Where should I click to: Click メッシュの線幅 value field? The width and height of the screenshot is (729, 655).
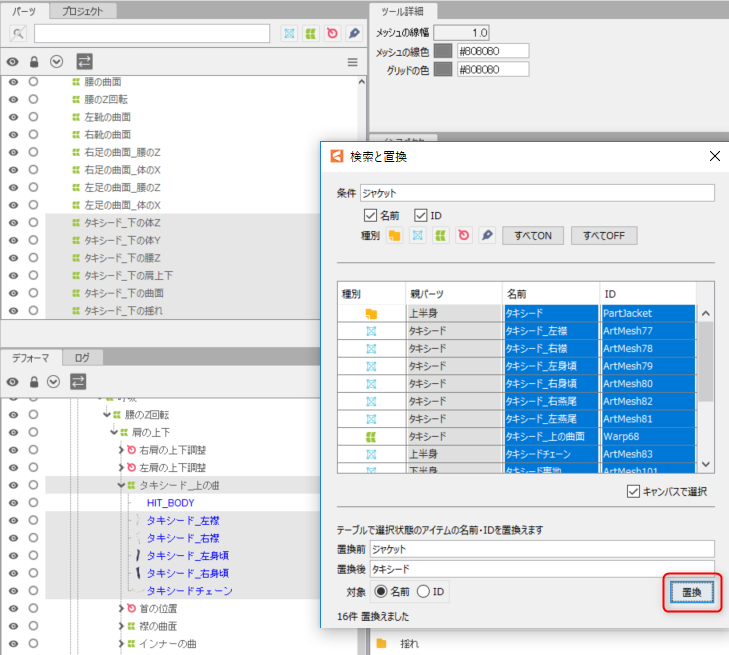(462, 33)
